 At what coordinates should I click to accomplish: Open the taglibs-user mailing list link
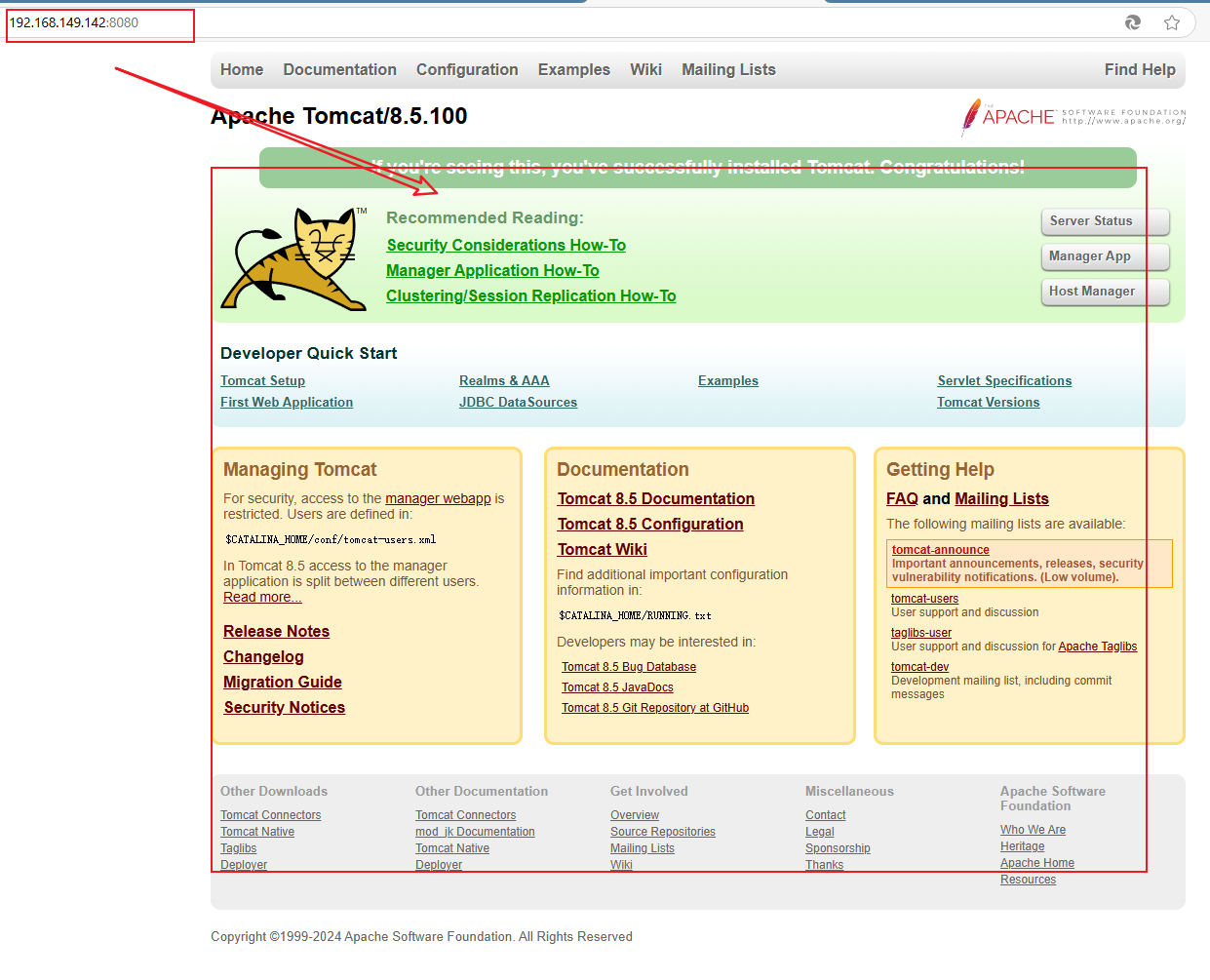point(921,633)
